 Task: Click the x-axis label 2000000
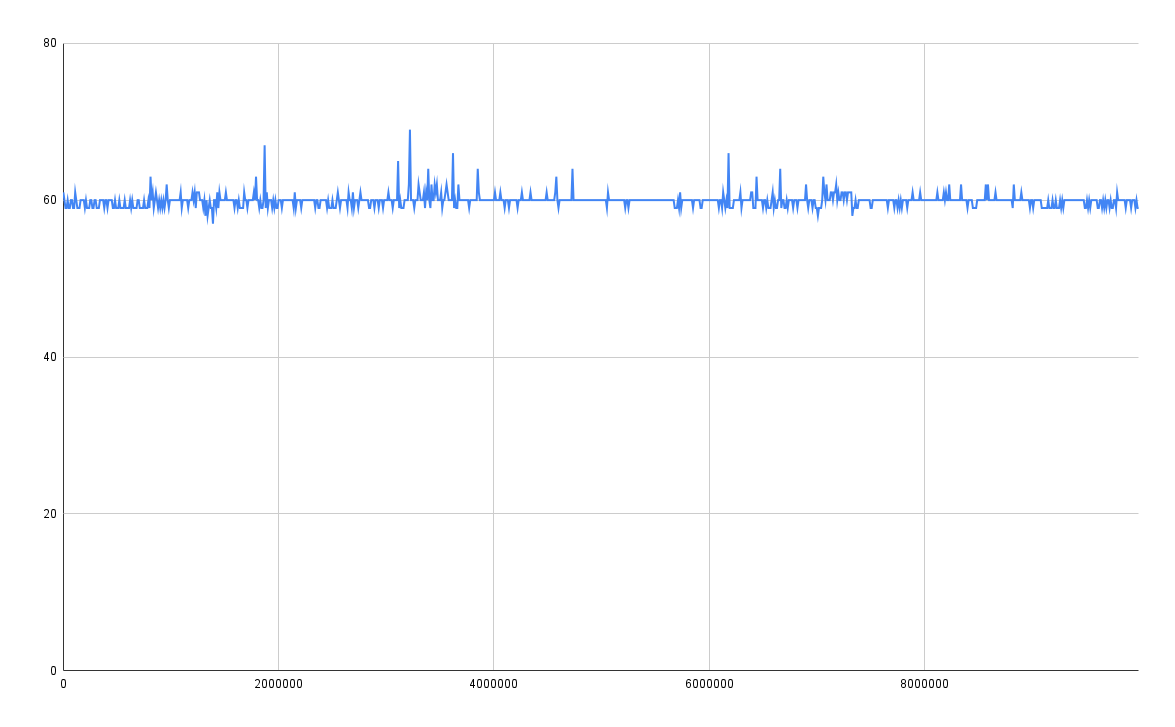tap(278, 684)
